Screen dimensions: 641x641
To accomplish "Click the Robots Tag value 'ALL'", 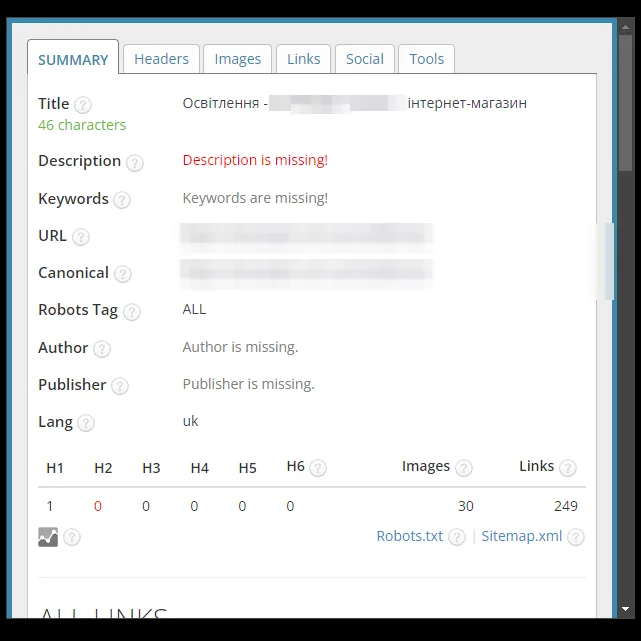I will coord(194,309).
